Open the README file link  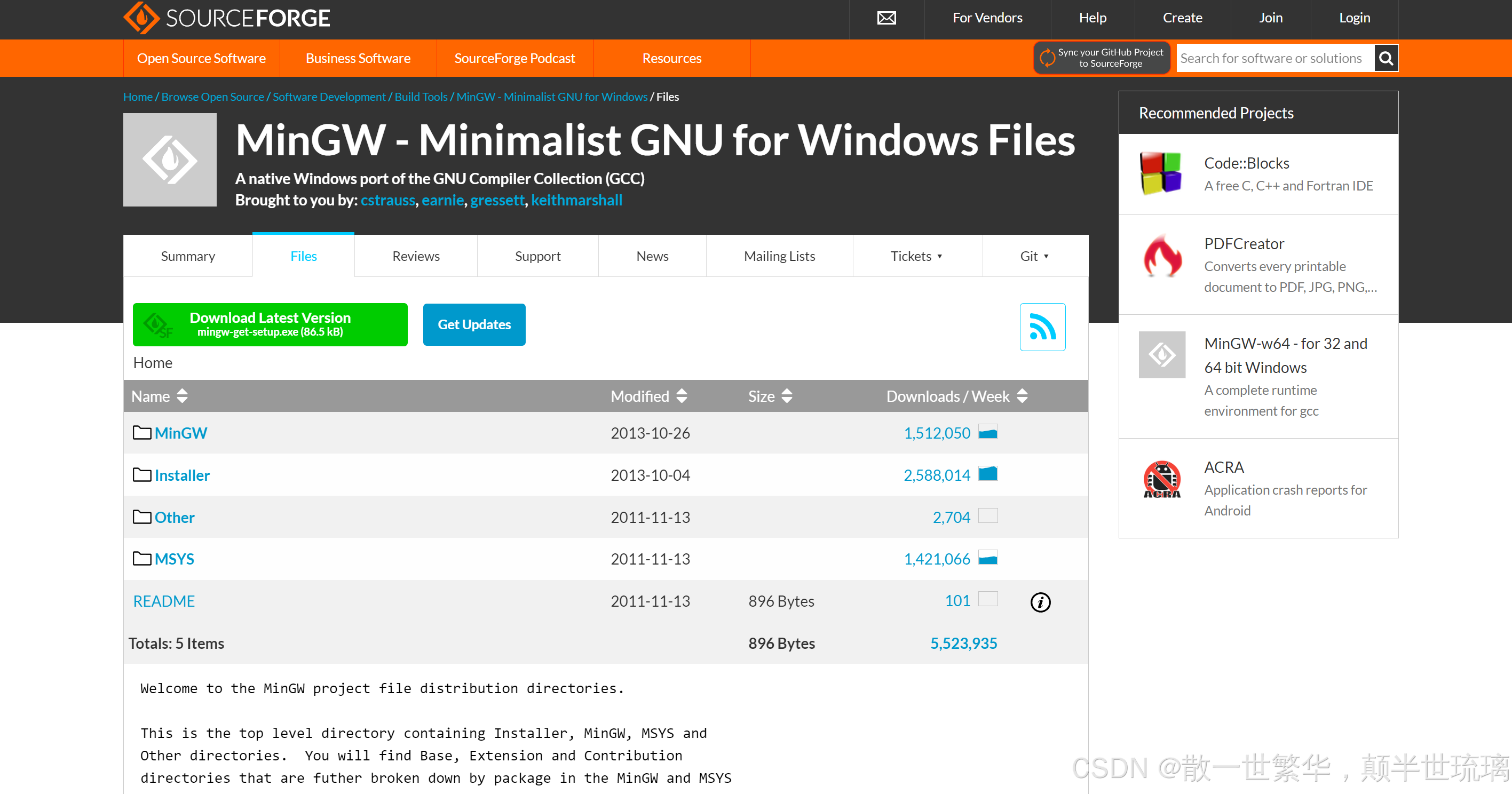click(164, 601)
